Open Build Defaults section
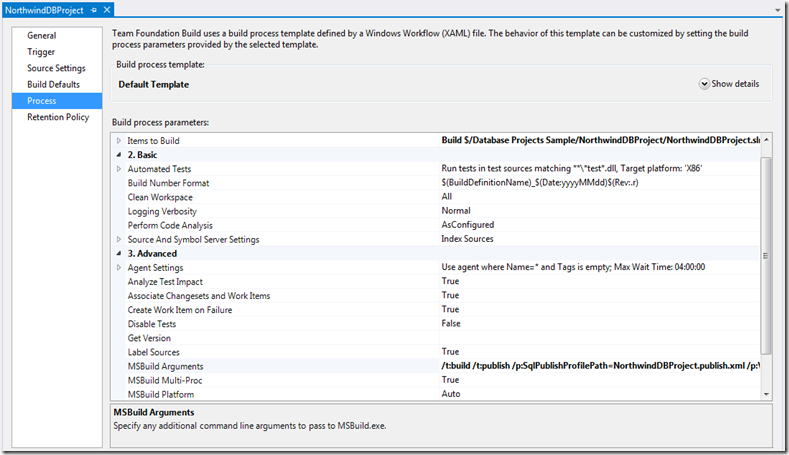This screenshot has height=455, width=789. point(53,85)
